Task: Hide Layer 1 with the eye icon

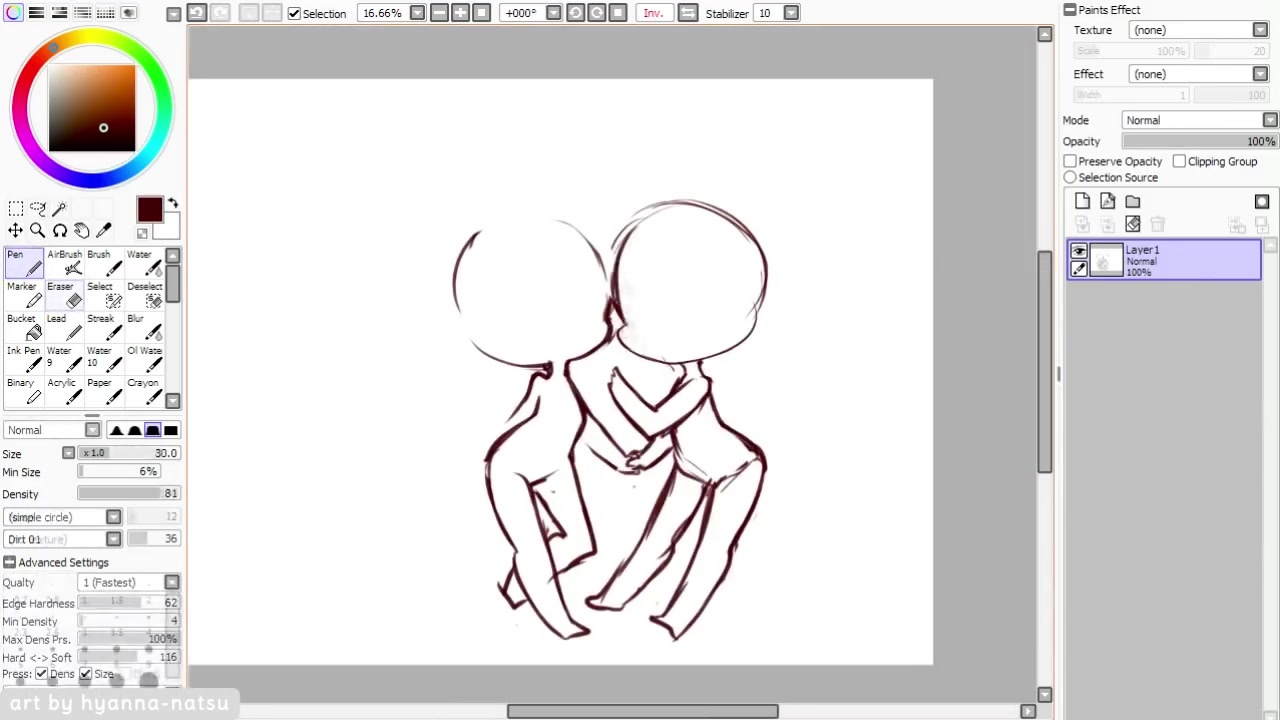Action: 1079,251
